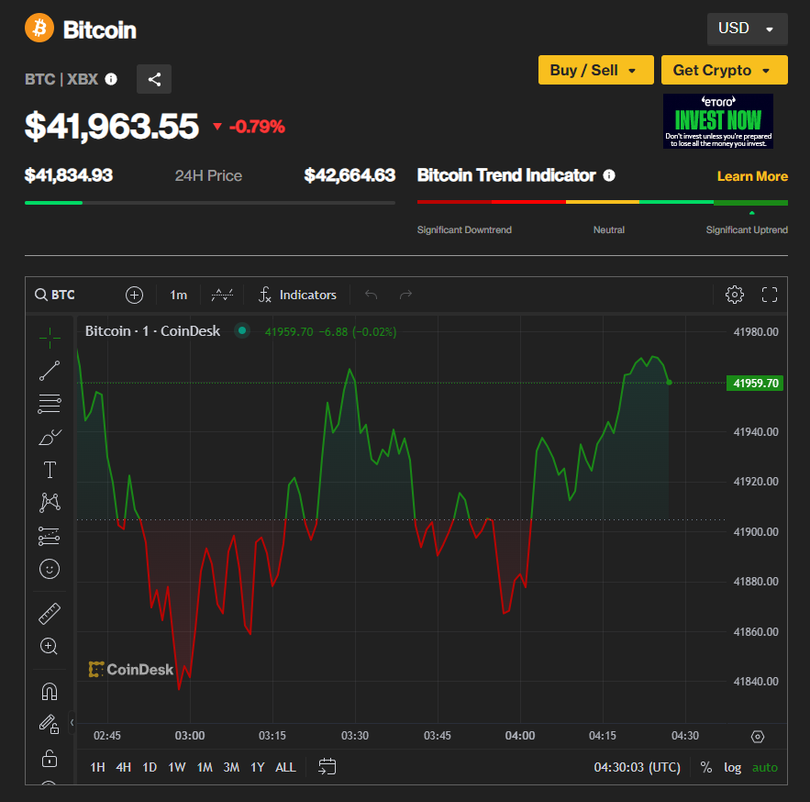Activate the zoom in tool
Screen dimensions: 810x802
(49, 646)
